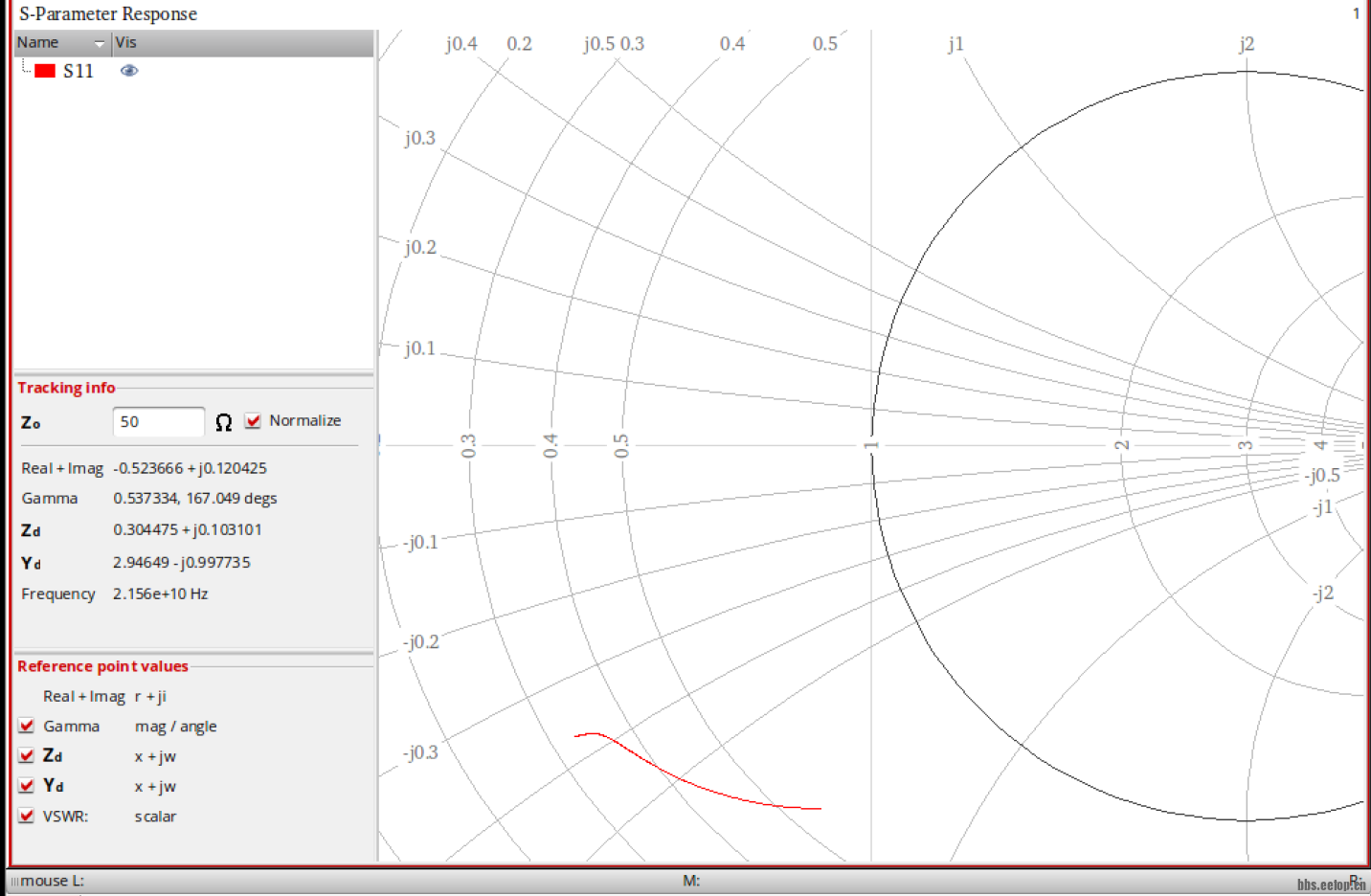Toggle the VSWR reference checkbox

pyautogui.click(x=27, y=816)
